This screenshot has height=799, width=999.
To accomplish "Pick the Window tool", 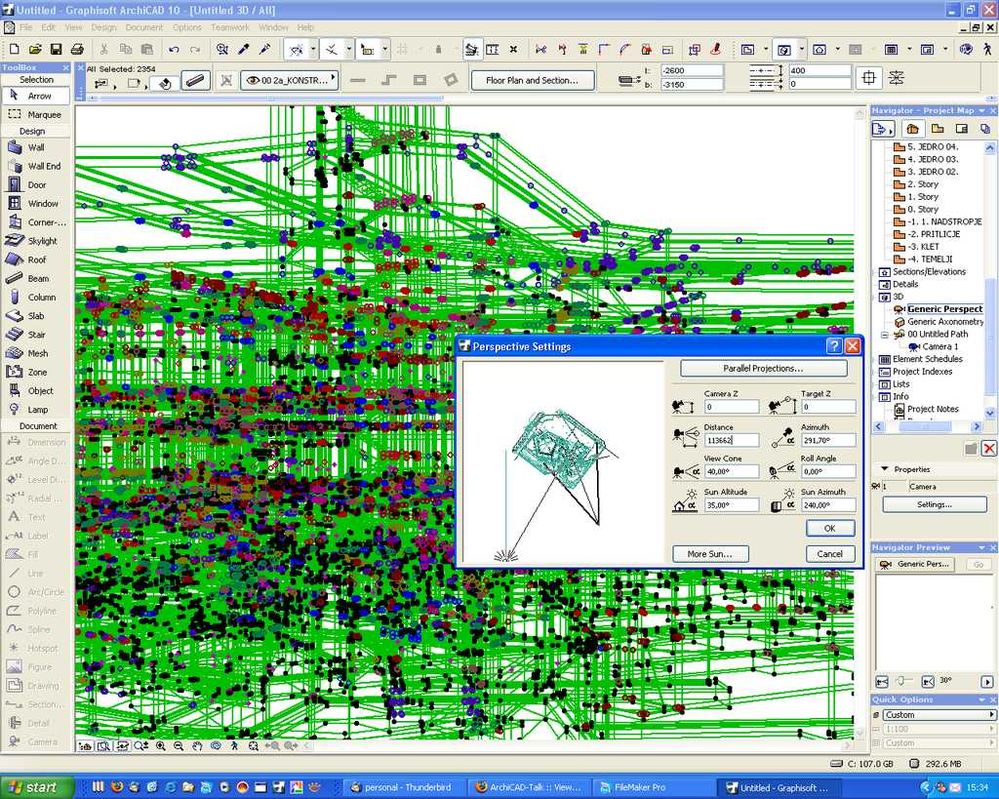I will pos(36,203).
